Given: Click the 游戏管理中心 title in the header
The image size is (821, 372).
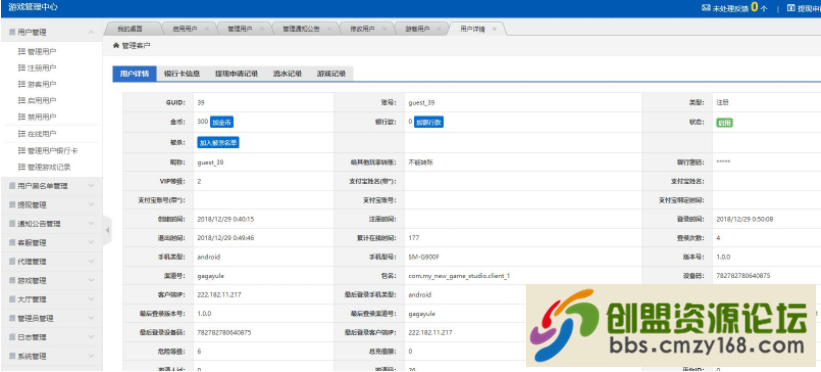Looking at the screenshot, I should (x=34, y=7).
